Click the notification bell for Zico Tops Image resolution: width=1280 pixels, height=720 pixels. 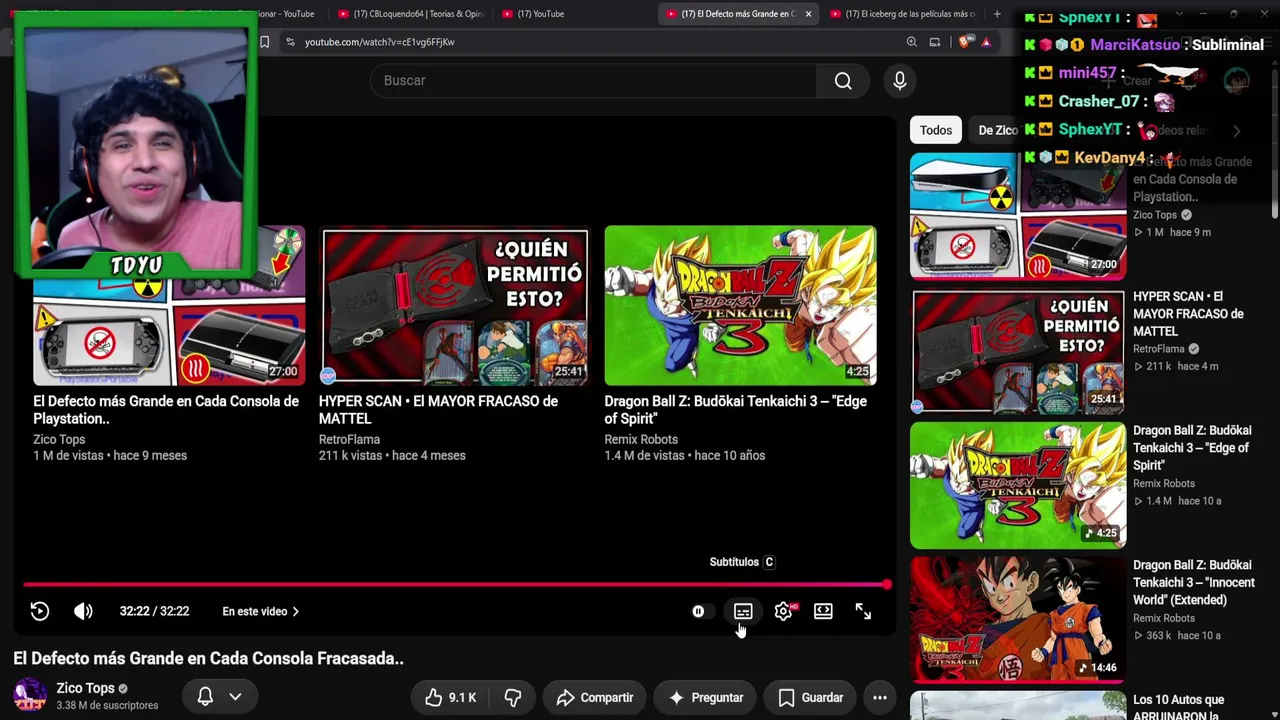[205, 697]
